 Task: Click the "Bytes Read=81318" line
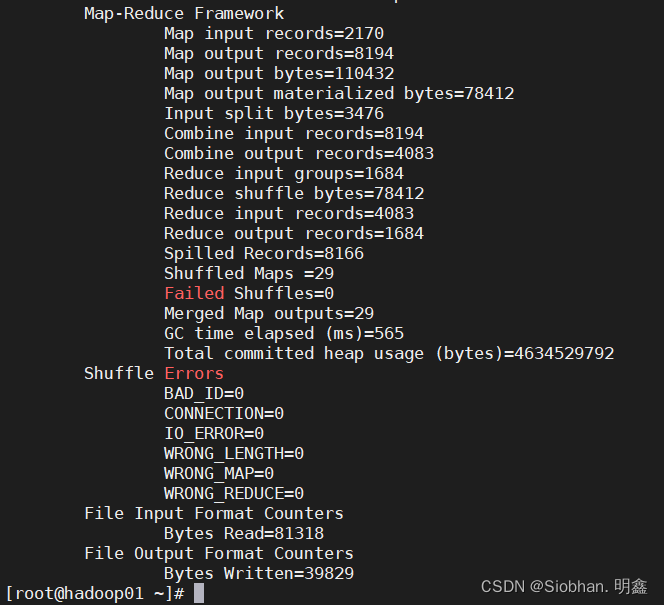(243, 533)
